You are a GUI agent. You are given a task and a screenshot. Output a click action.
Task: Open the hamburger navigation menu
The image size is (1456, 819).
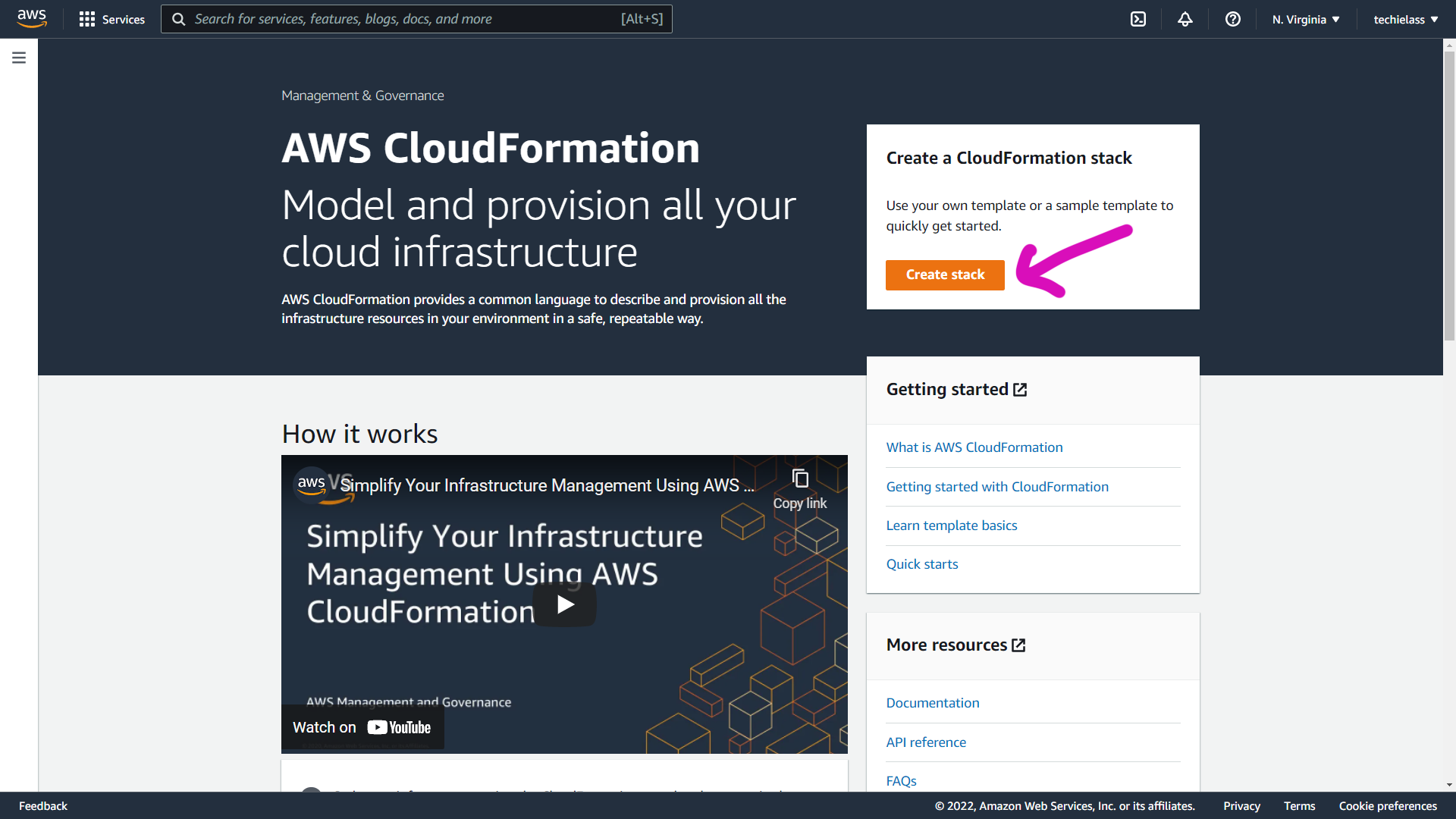(18, 57)
